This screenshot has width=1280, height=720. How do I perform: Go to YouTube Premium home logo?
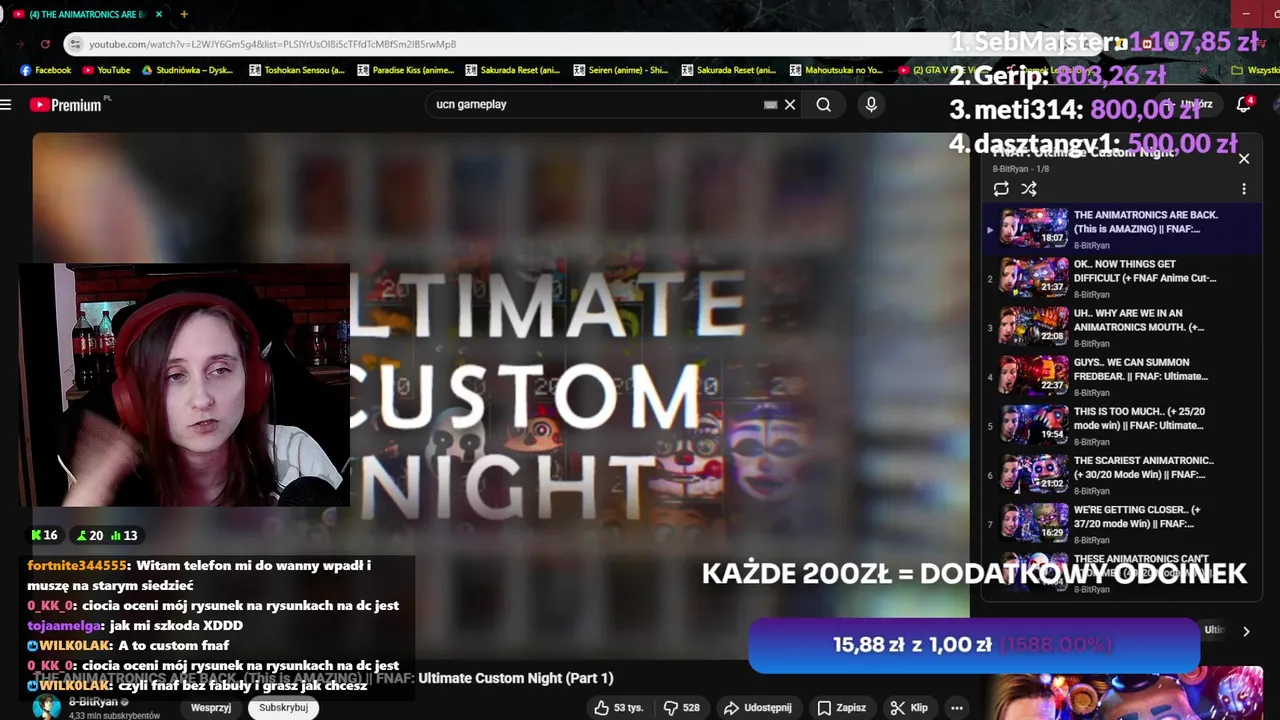(x=68, y=104)
